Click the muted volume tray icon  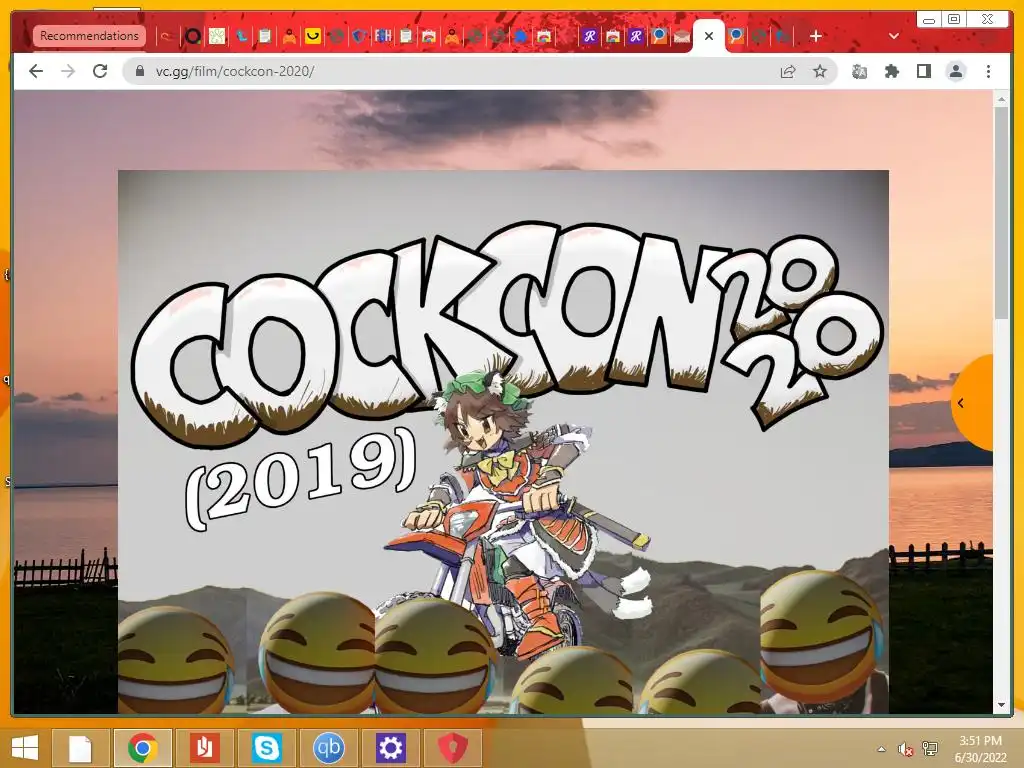point(905,749)
